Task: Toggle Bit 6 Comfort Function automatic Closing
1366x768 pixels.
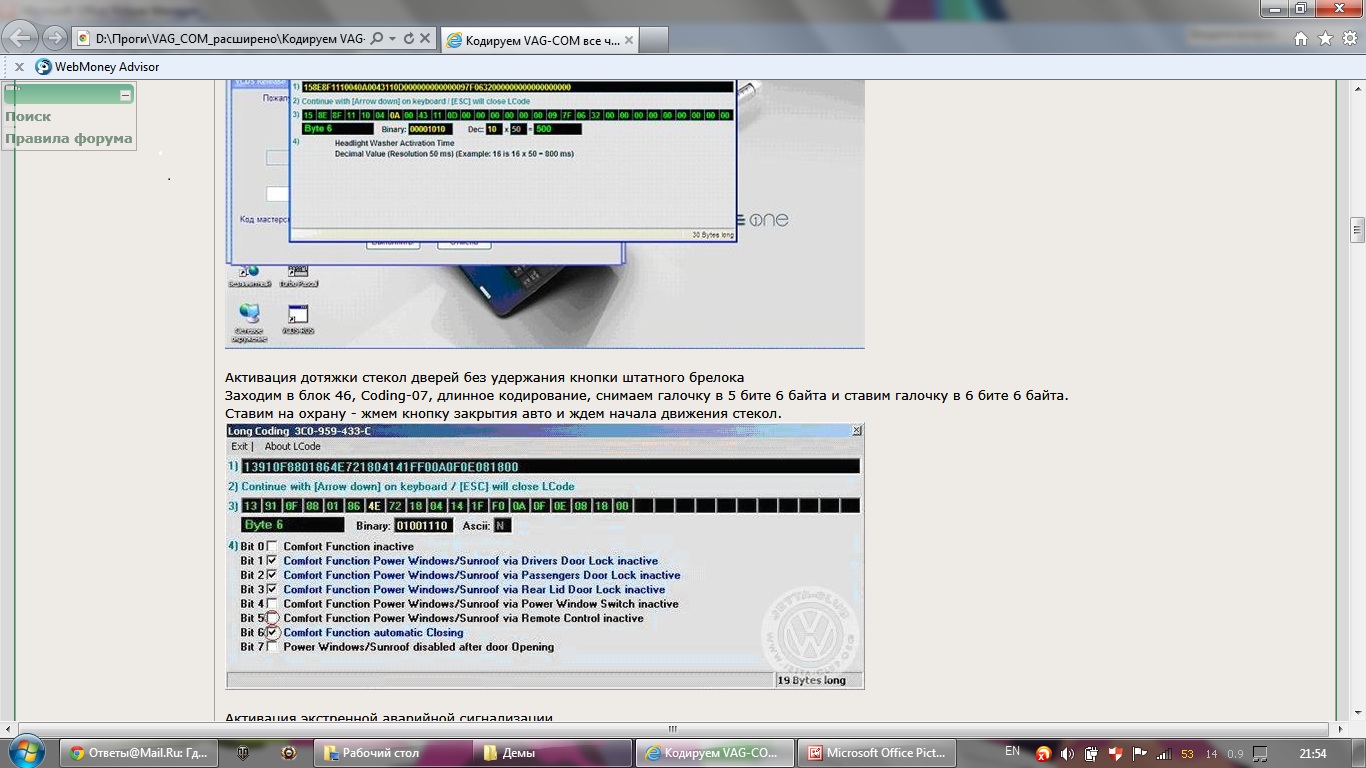Action: point(272,633)
